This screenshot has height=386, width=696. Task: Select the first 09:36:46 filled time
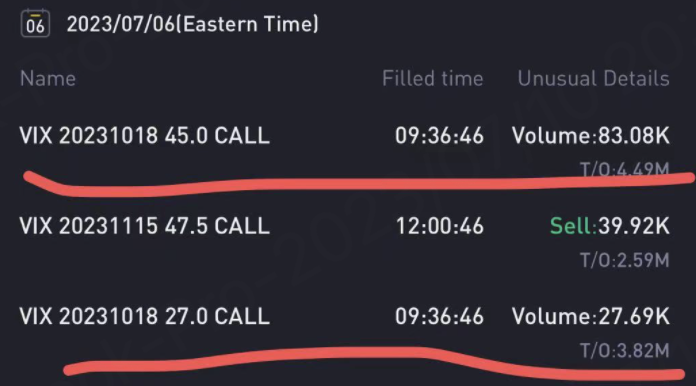pos(439,136)
